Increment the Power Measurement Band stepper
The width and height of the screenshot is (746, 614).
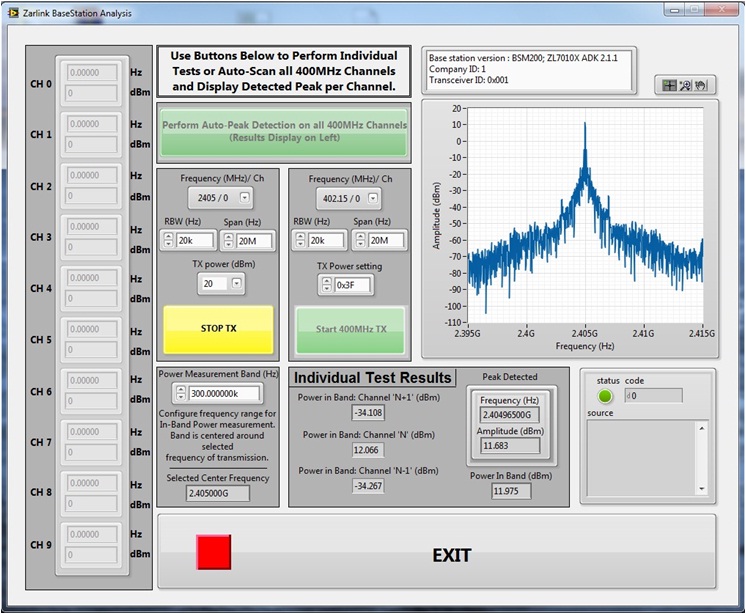180,389
